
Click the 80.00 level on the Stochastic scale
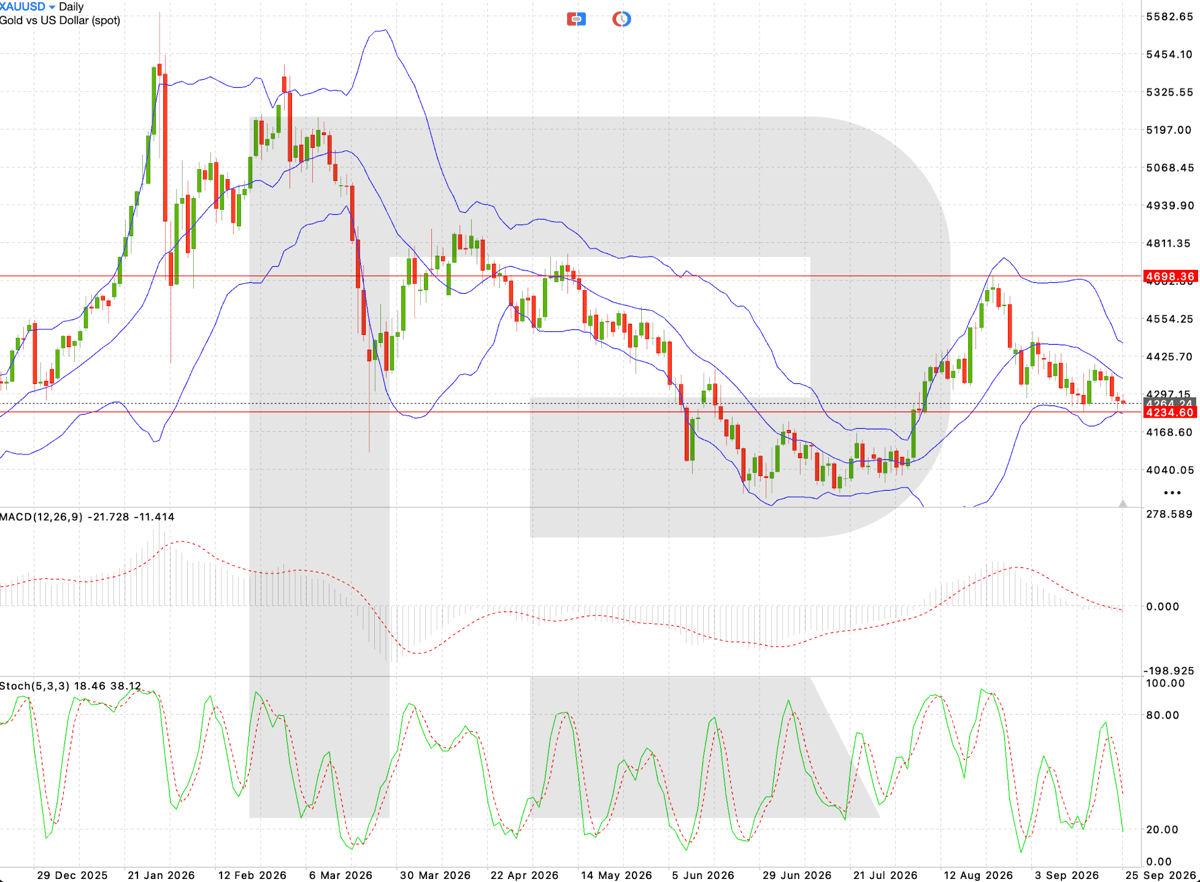click(x=1164, y=715)
